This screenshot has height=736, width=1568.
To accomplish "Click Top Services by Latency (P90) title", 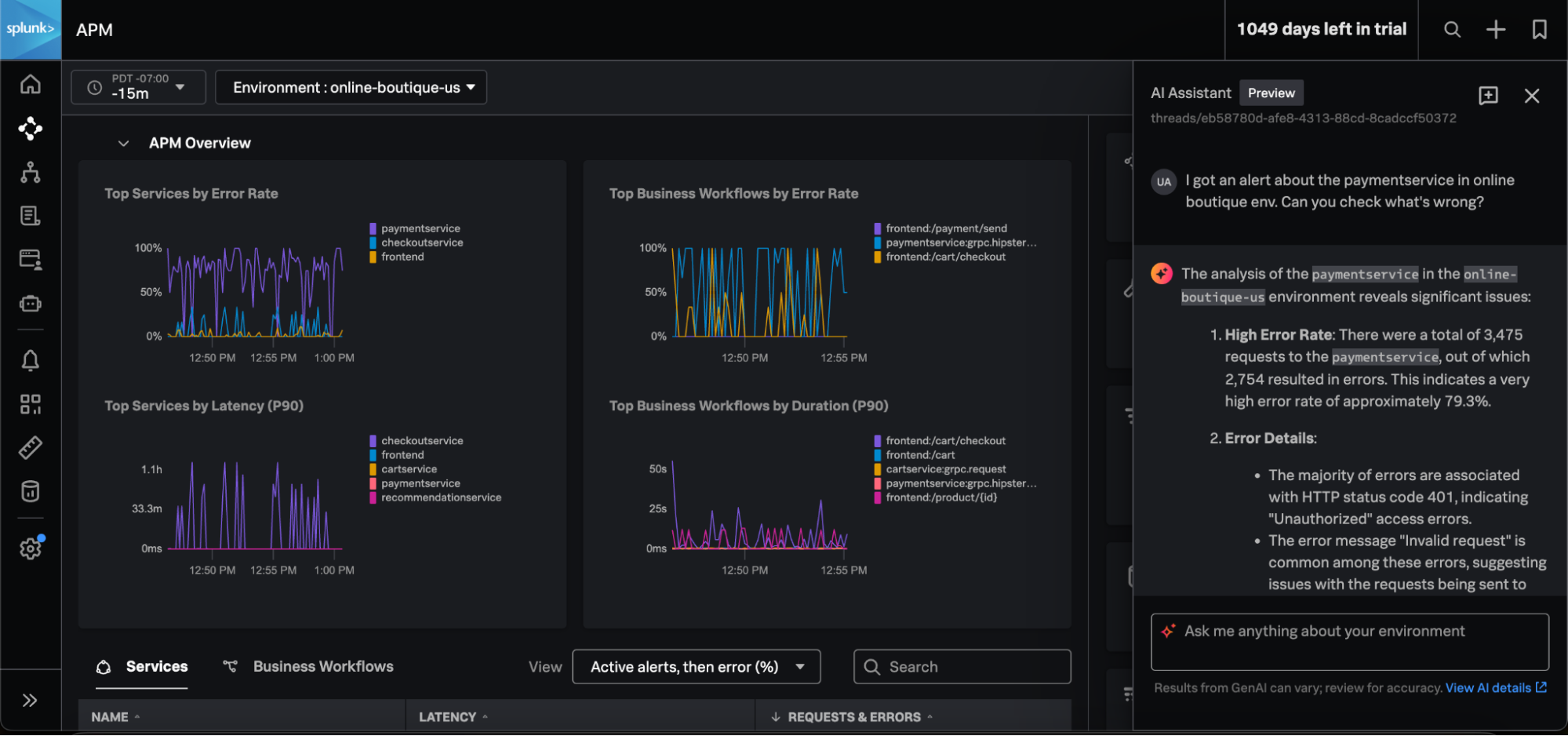I will click(x=204, y=406).
